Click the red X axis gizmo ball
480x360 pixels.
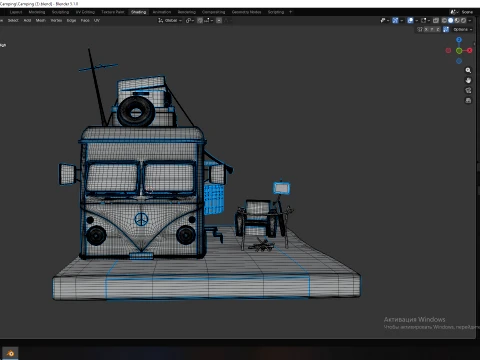[470, 50]
